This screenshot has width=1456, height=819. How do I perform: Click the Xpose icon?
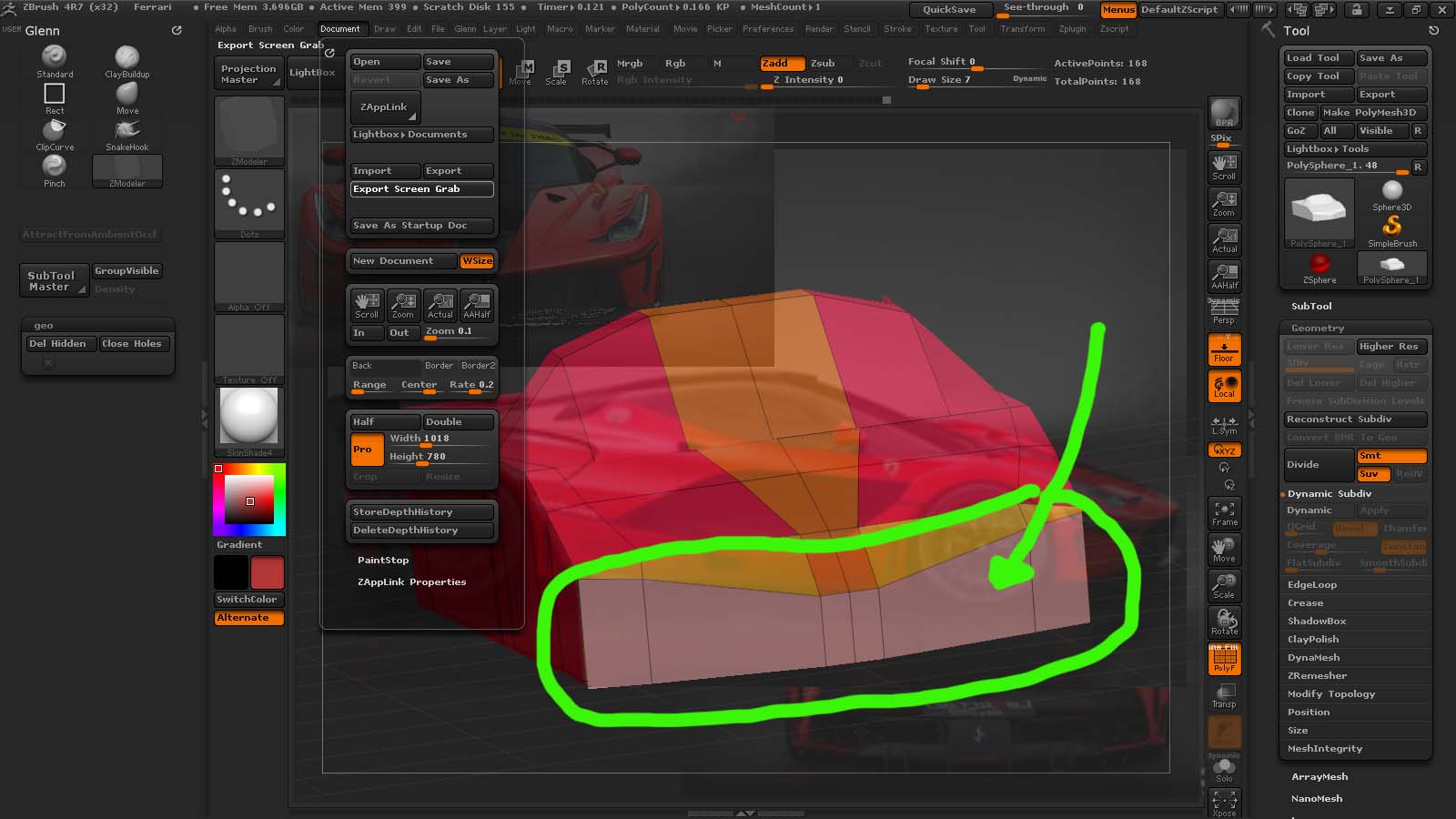(x=1224, y=803)
